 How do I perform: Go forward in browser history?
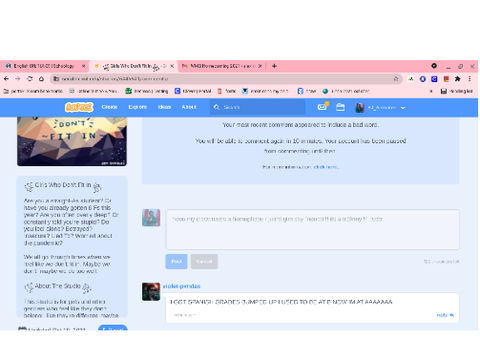(x=18, y=79)
